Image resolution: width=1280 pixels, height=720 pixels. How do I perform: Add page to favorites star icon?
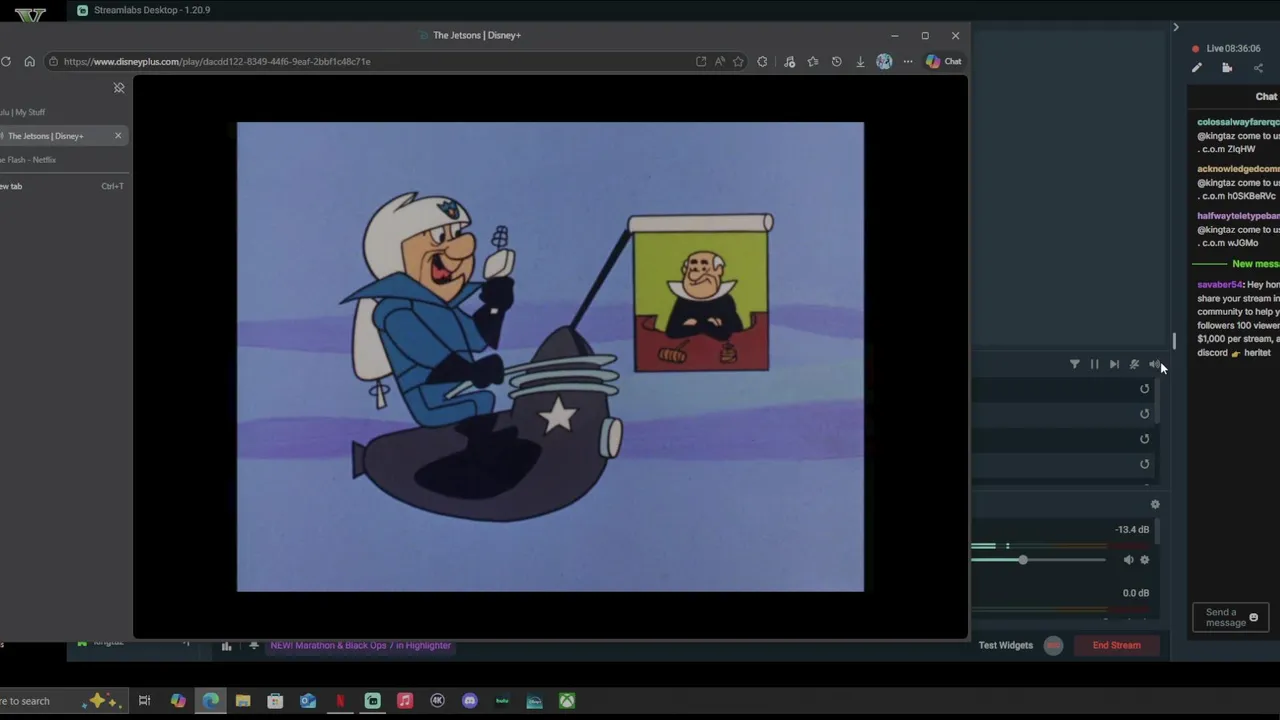[738, 61]
